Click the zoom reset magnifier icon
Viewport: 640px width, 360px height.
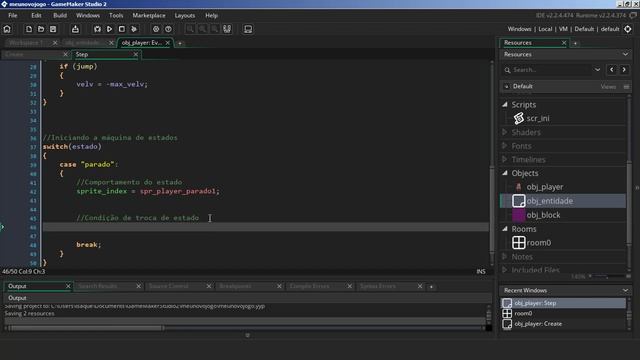click(202, 29)
